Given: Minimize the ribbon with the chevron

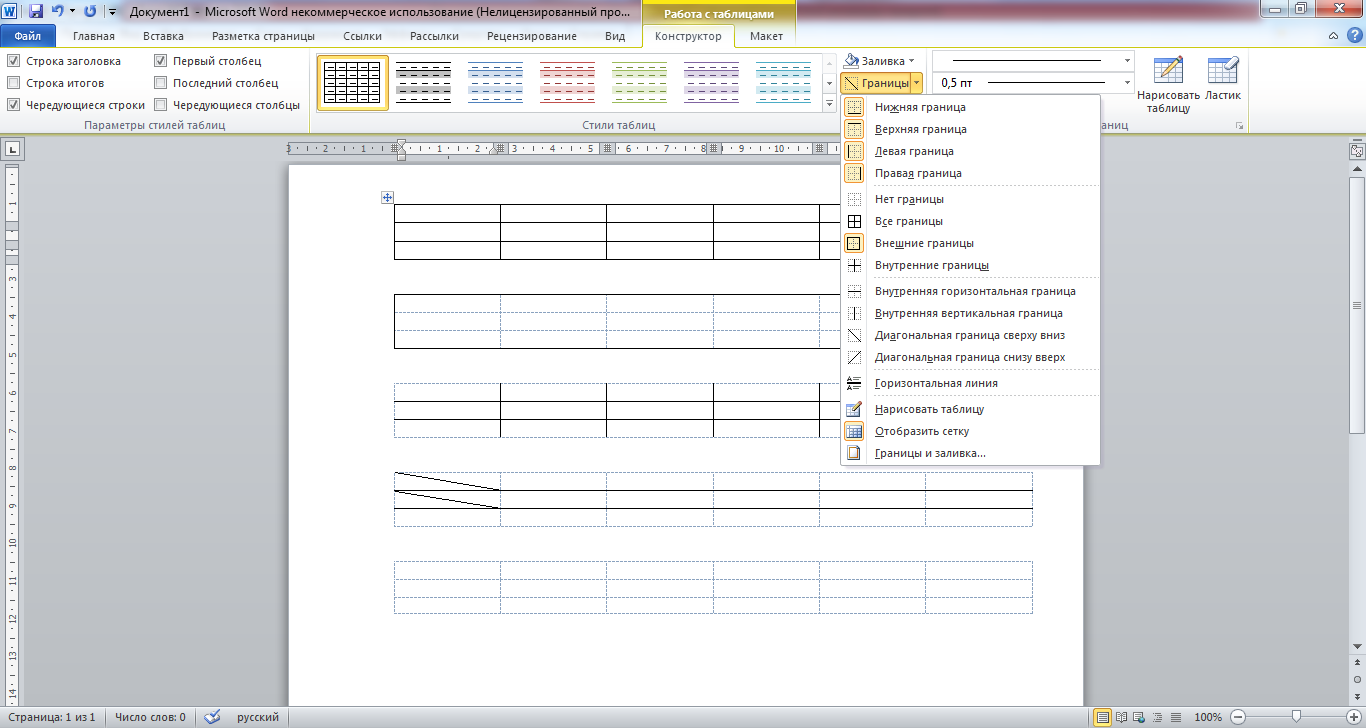Looking at the screenshot, I should (1332, 36).
